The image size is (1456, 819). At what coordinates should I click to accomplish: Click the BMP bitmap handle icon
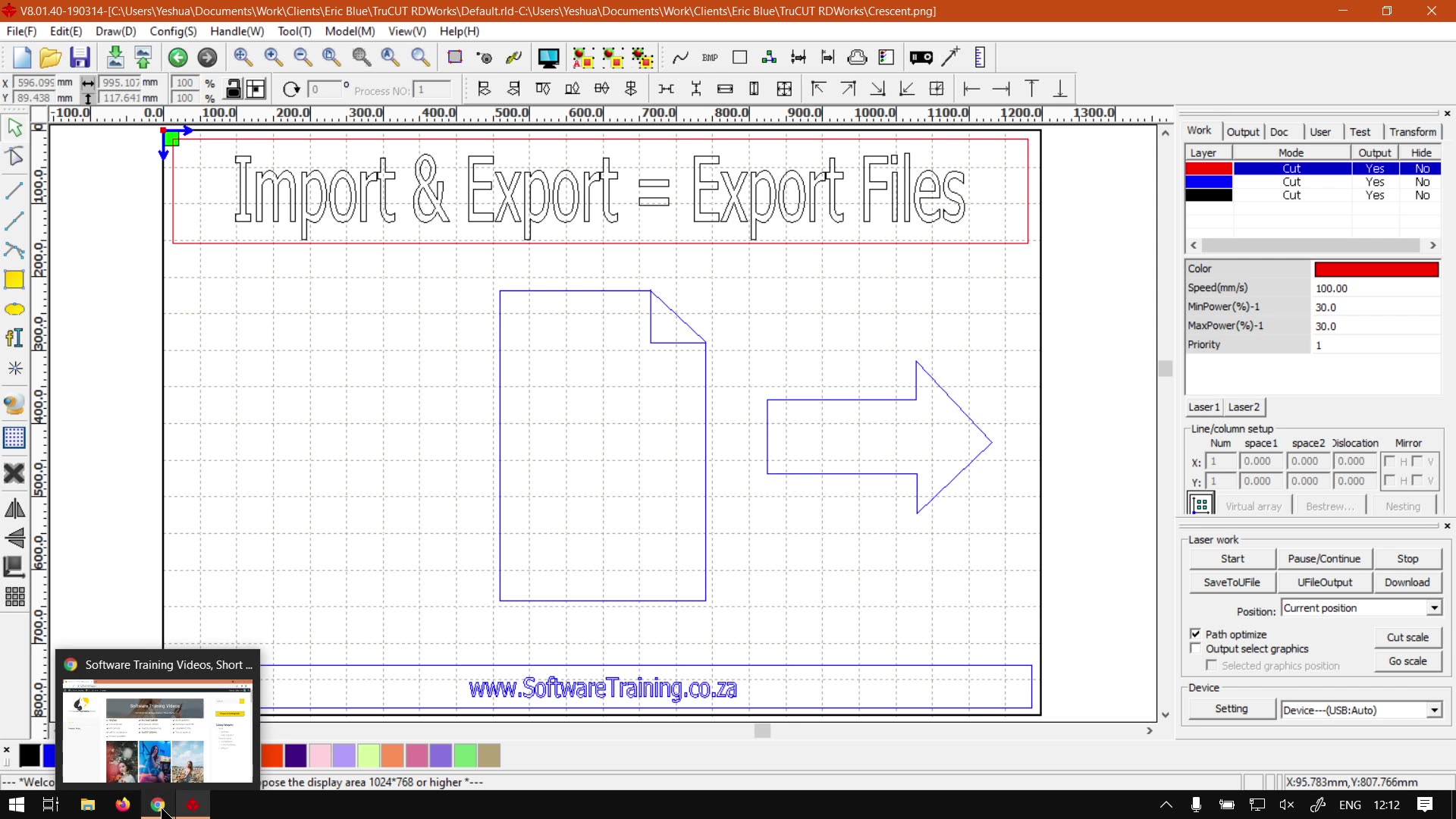point(710,58)
